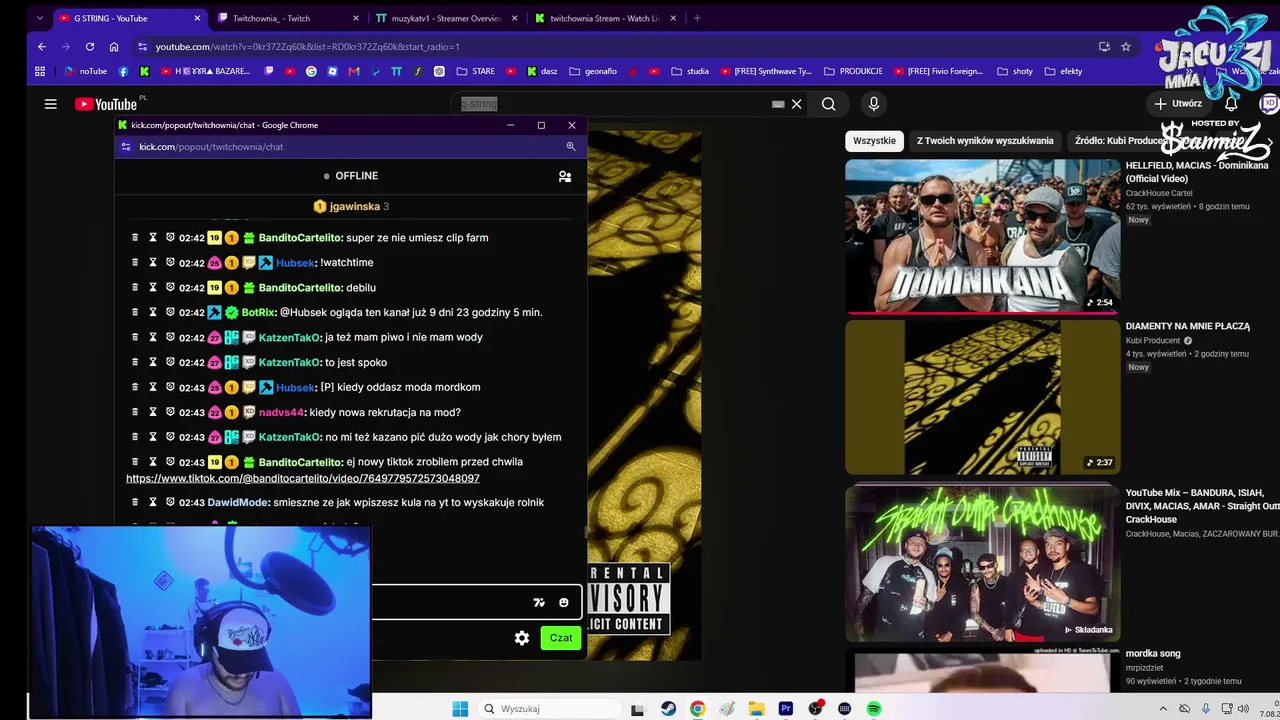This screenshot has height=720, width=1280.
Task: Open Spotify from the taskbar
Action: point(874,709)
